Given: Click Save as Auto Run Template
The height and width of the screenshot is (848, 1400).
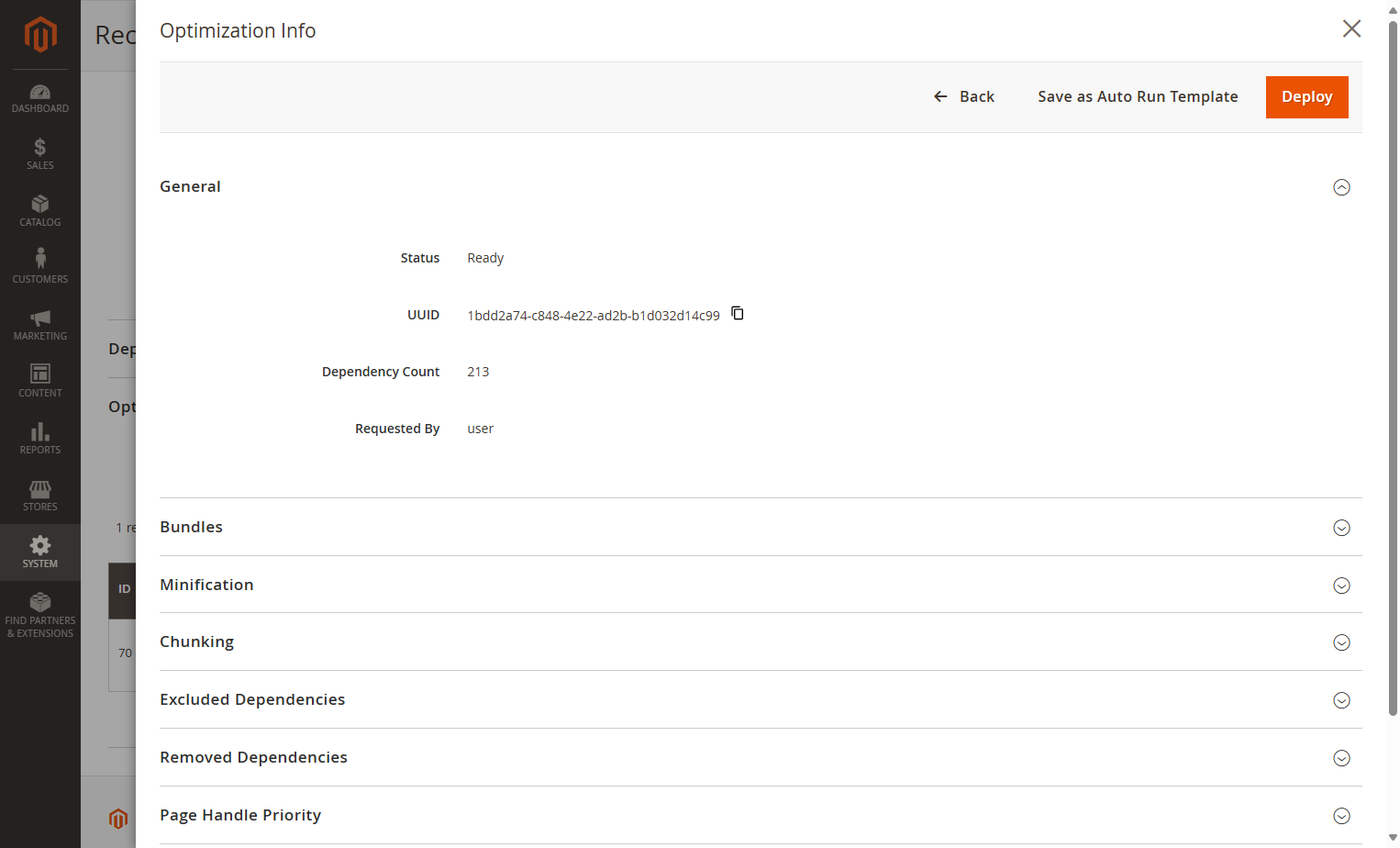Looking at the screenshot, I should tap(1138, 96).
